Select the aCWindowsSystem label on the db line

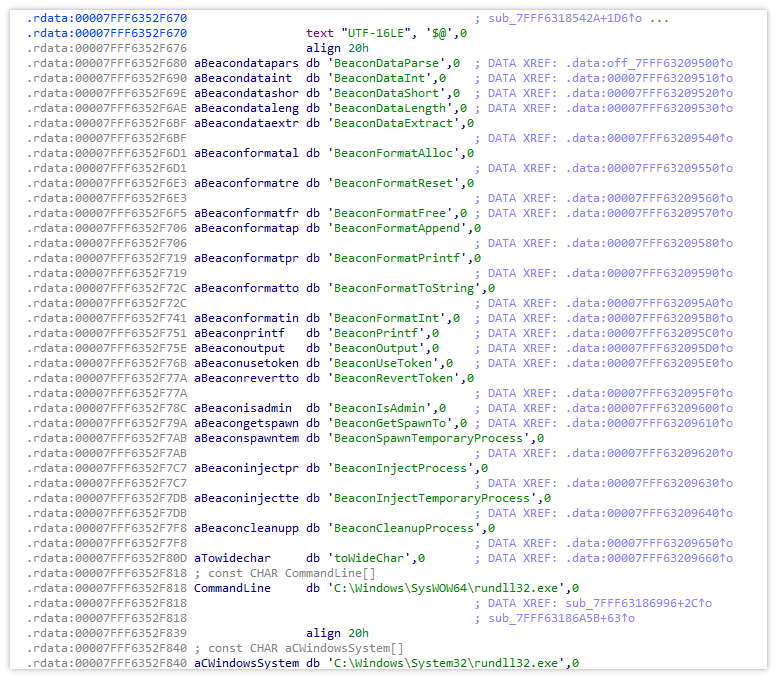(x=246, y=663)
